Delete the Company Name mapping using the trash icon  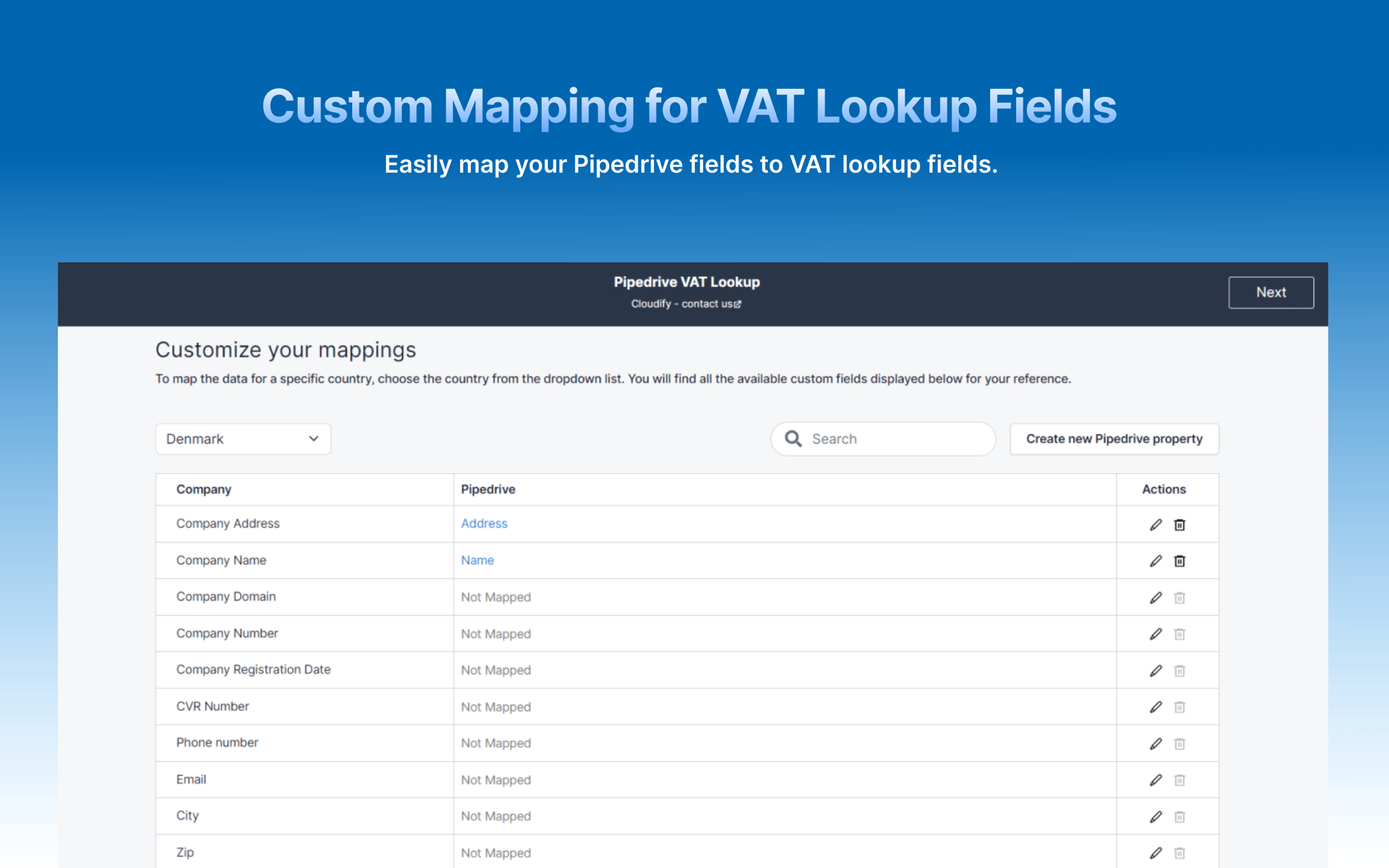tap(1180, 561)
